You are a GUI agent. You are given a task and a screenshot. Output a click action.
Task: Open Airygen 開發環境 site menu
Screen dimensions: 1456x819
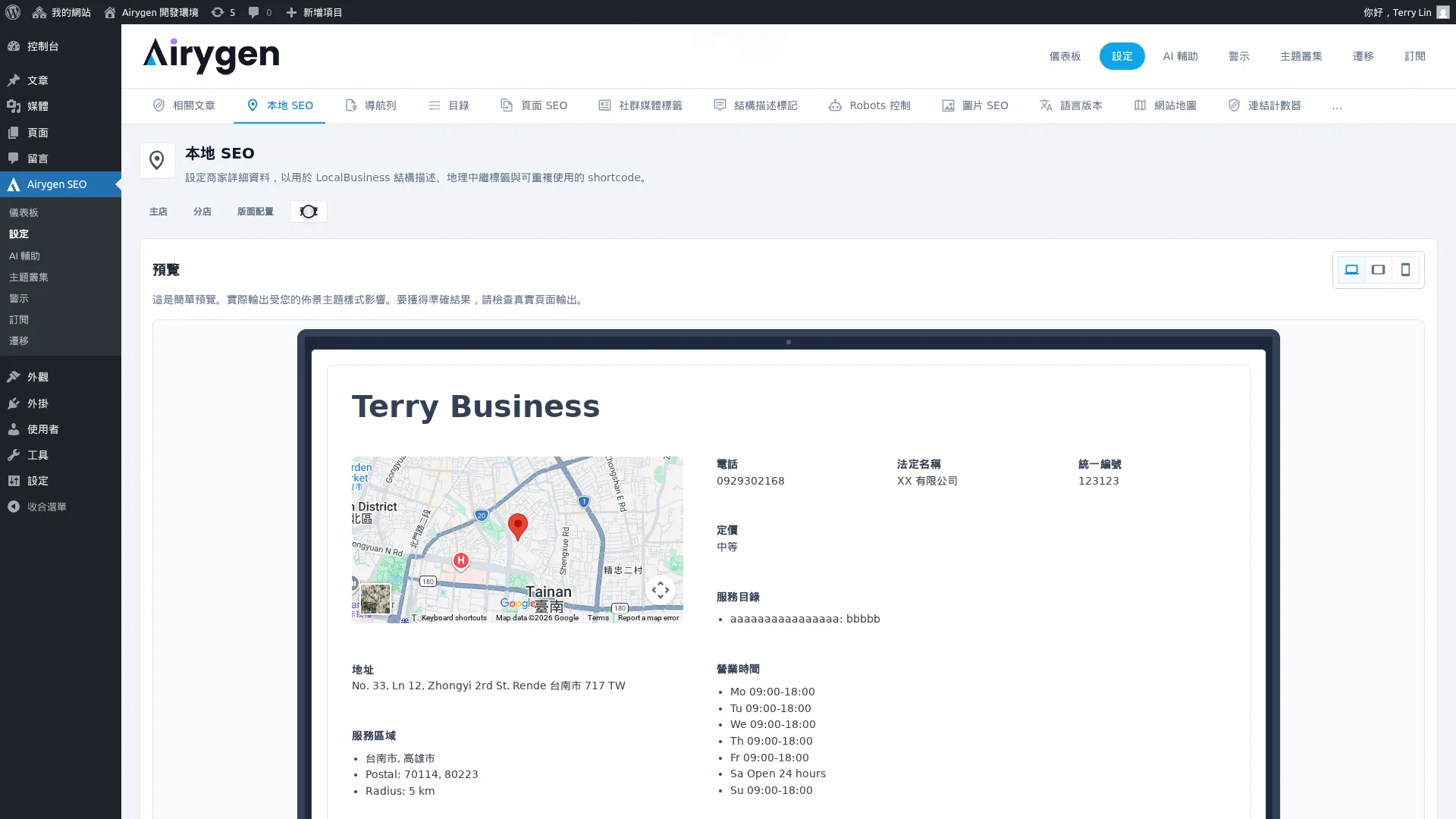click(151, 12)
